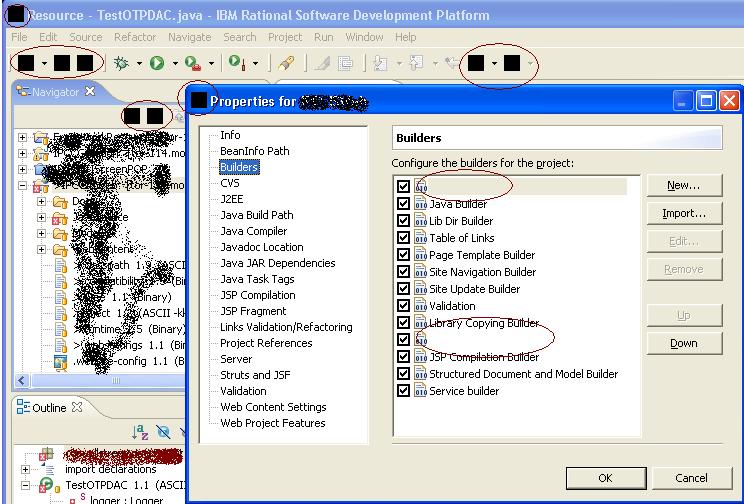
Task: Select Java Build Path in properties list
Action: (x=256, y=215)
